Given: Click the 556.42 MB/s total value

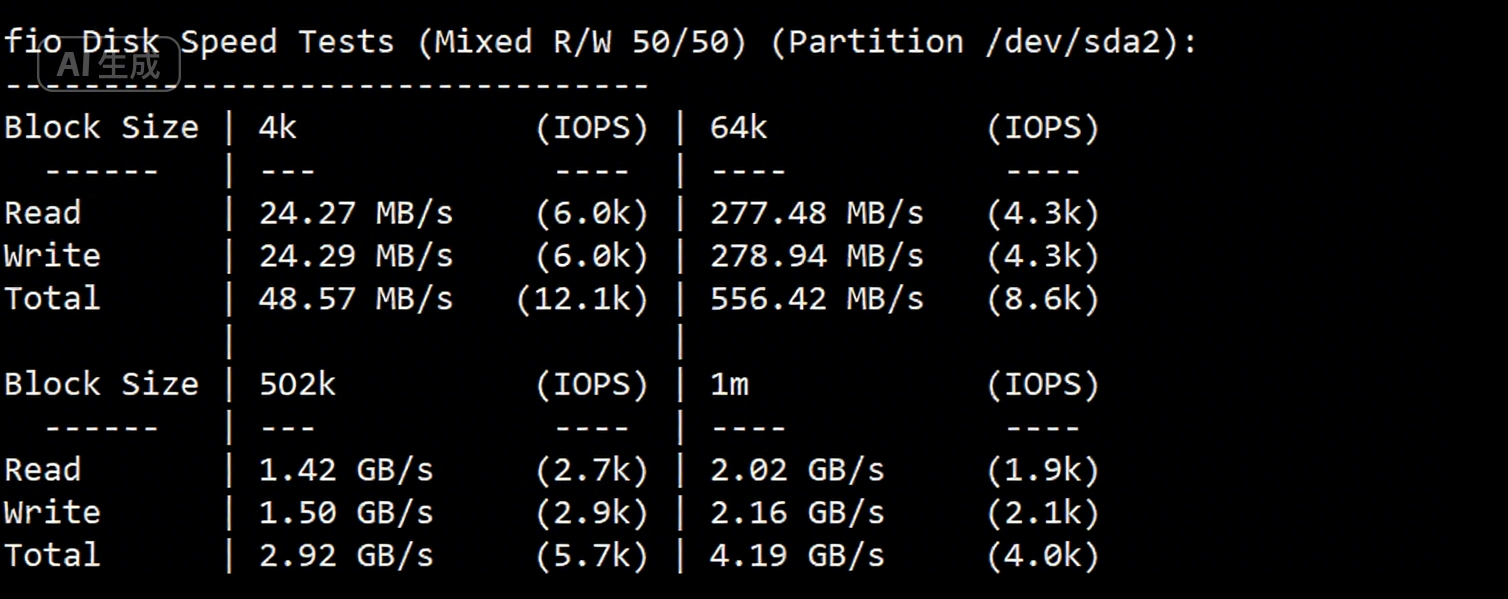Looking at the screenshot, I should click(817, 299).
